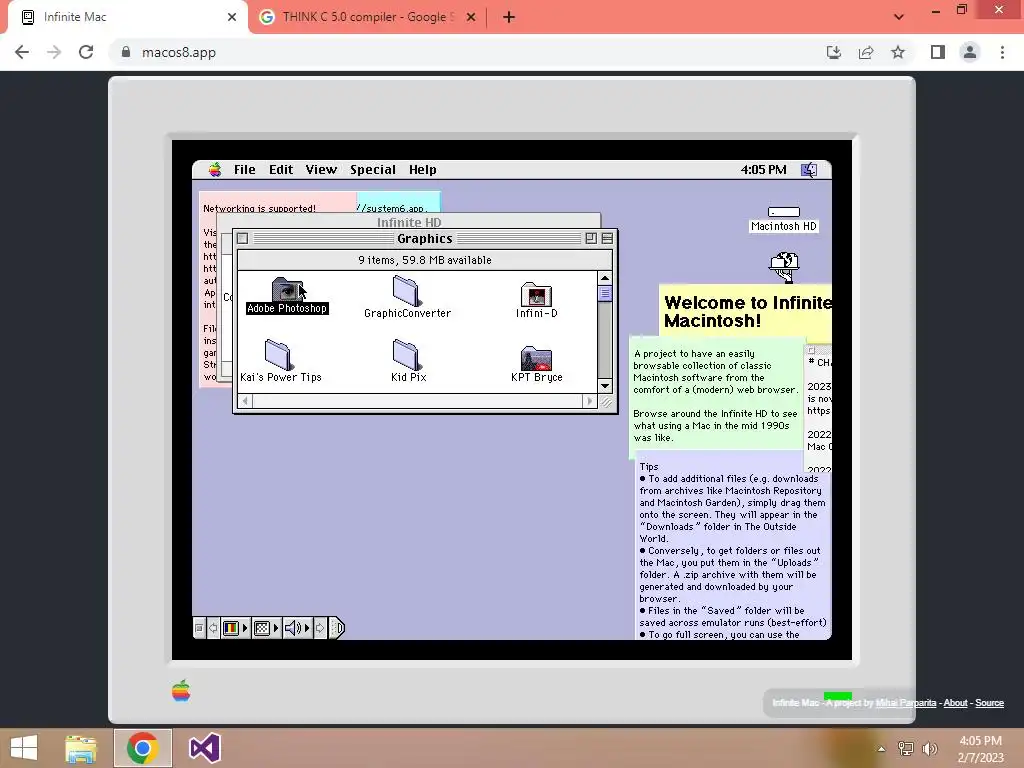
Task: Expand sound volume arrow in Control Strip
Action: tap(308, 628)
